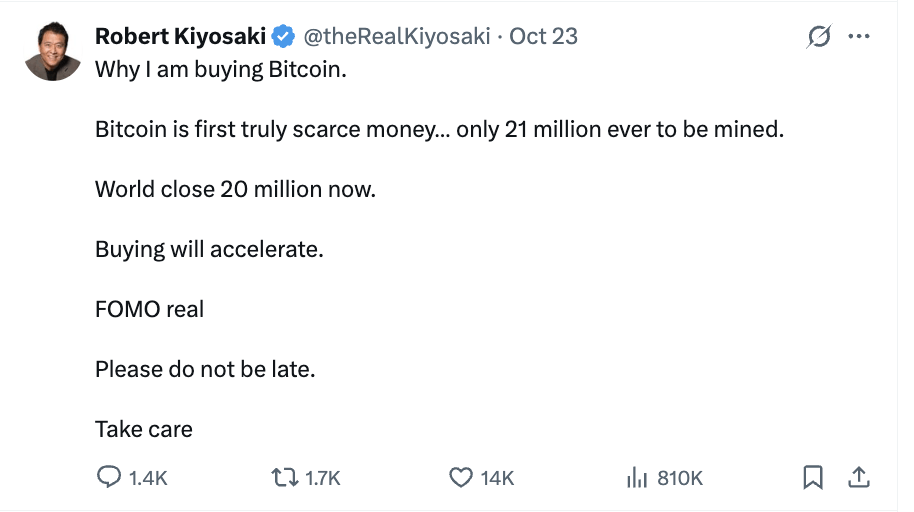Click the "Why I am buying Bitcoin." line
This screenshot has width=914, height=512.
[220, 71]
